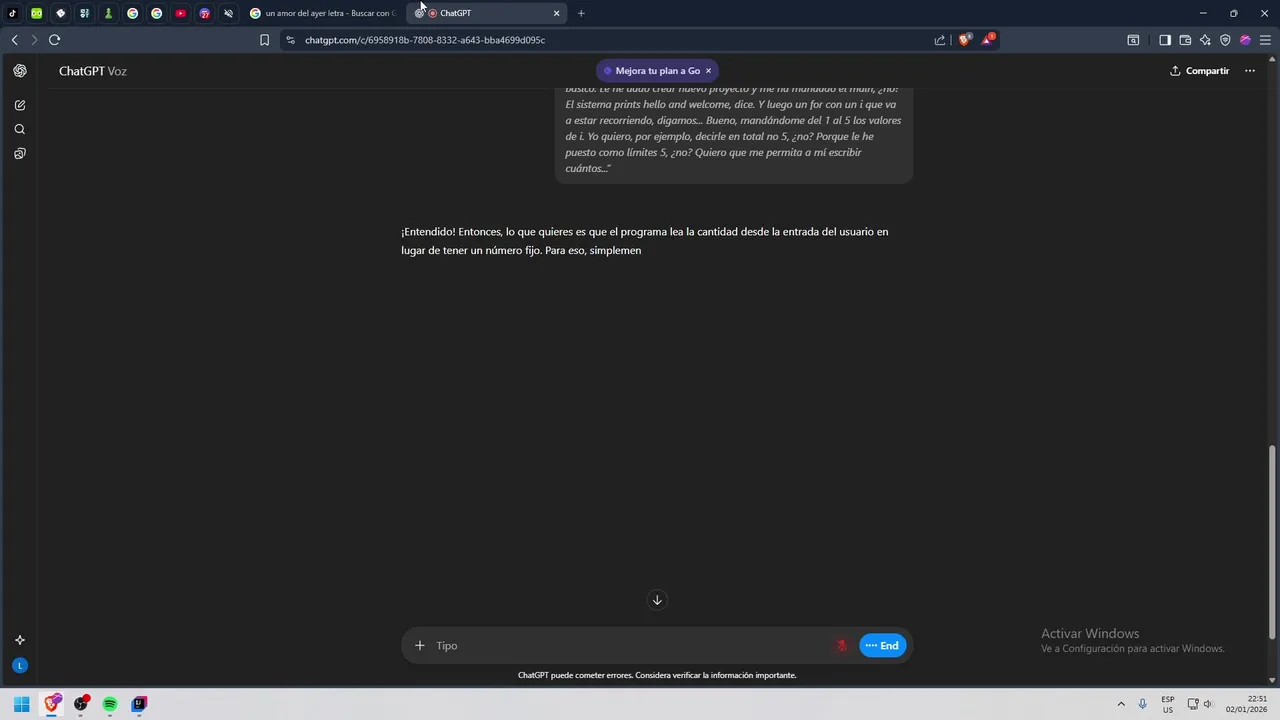View site information next to URL

point(290,40)
